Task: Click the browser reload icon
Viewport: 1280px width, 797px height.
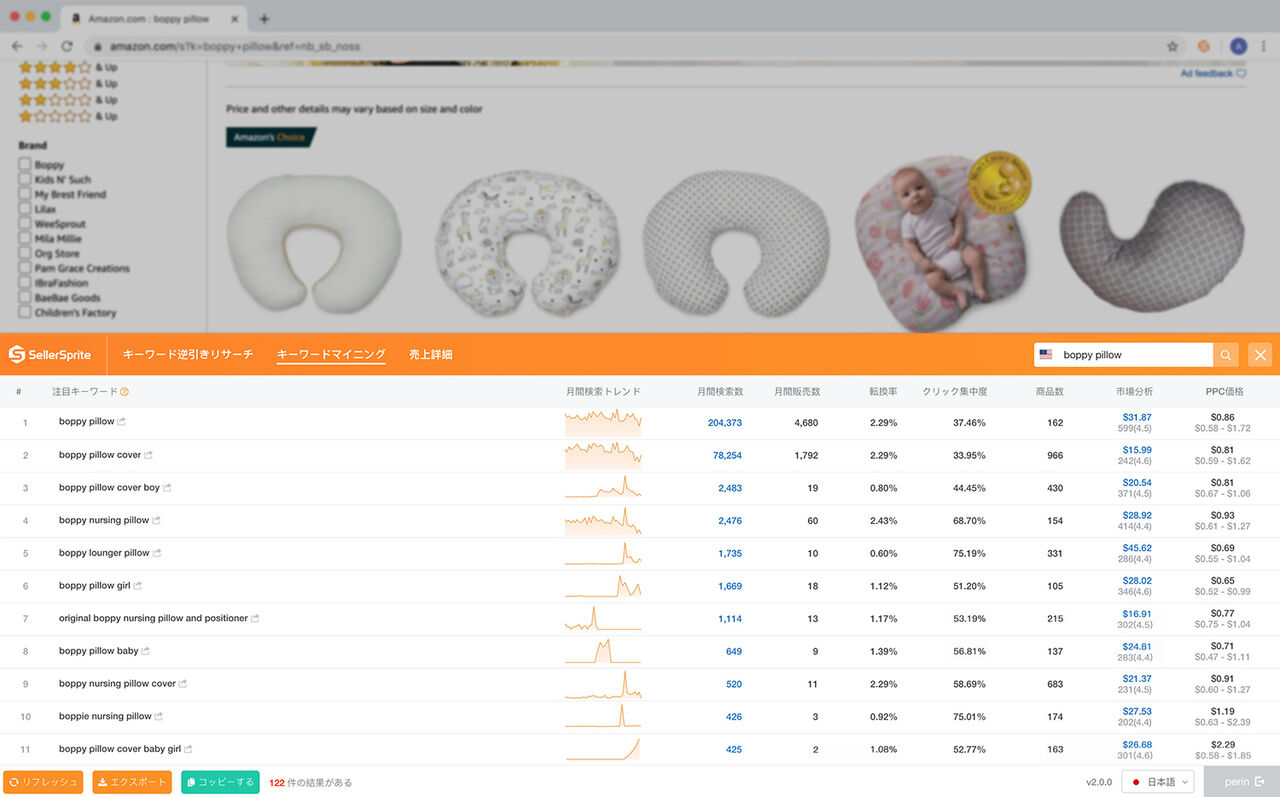Action: coord(67,46)
